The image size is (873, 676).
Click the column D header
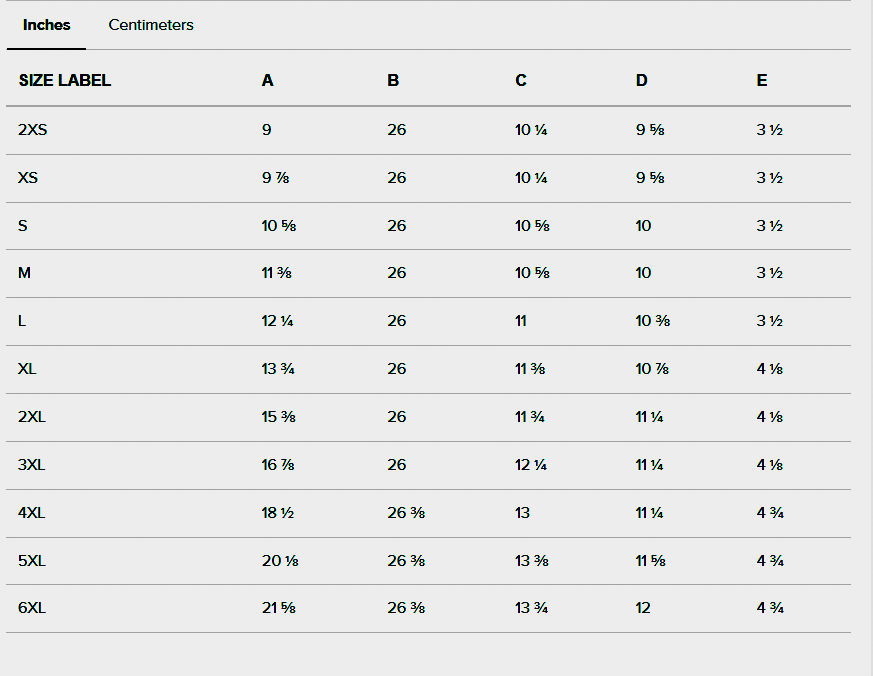[641, 81]
